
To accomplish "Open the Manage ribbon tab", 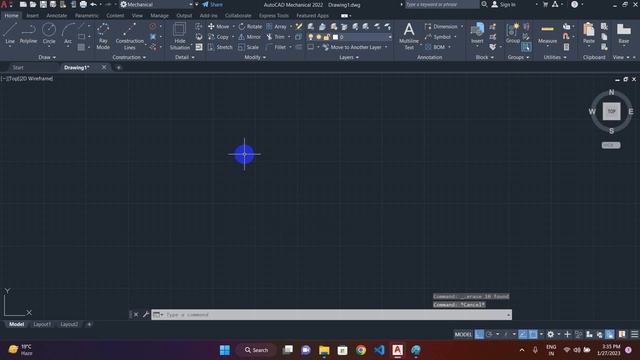I will pos(159,16).
